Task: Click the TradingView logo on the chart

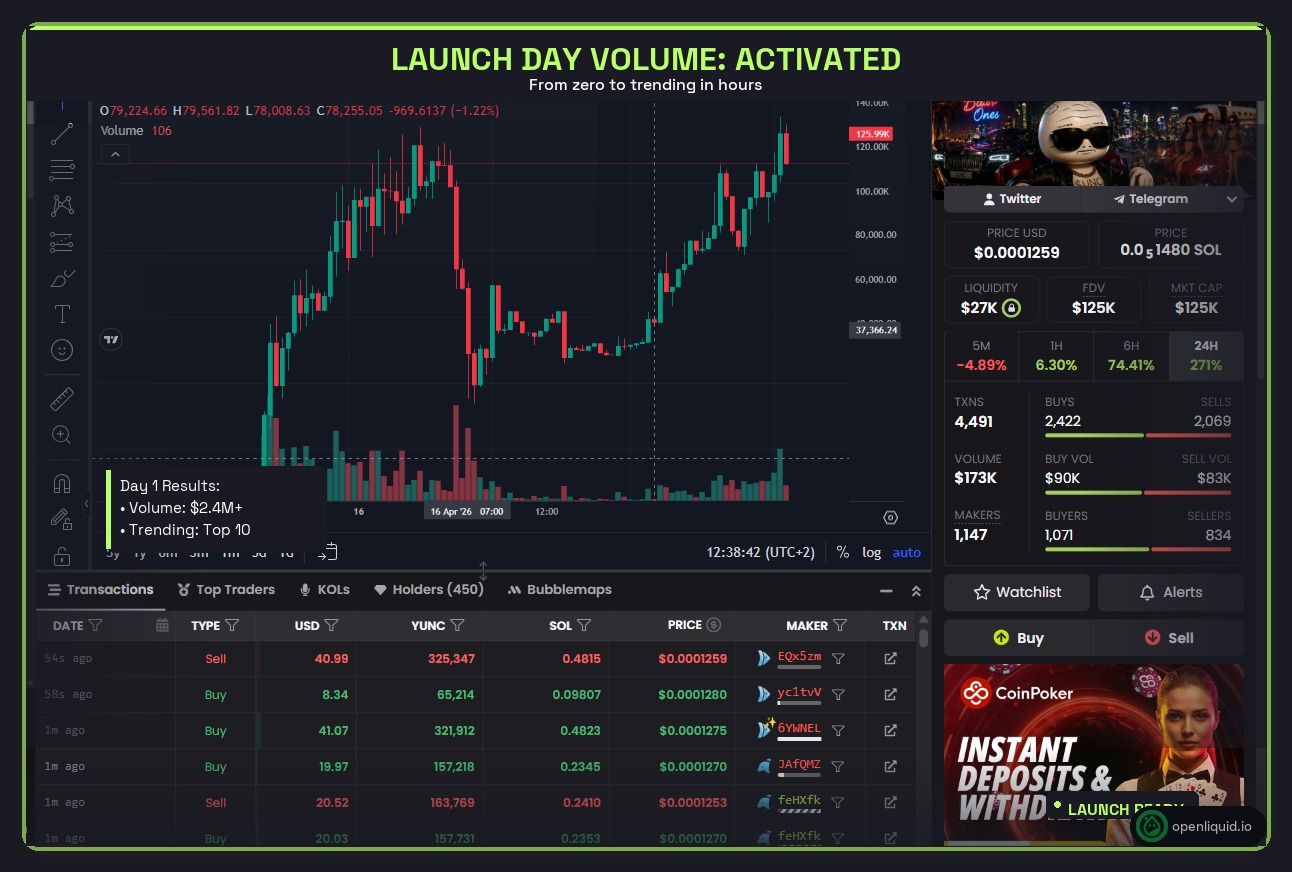Action: (x=112, y=339)
